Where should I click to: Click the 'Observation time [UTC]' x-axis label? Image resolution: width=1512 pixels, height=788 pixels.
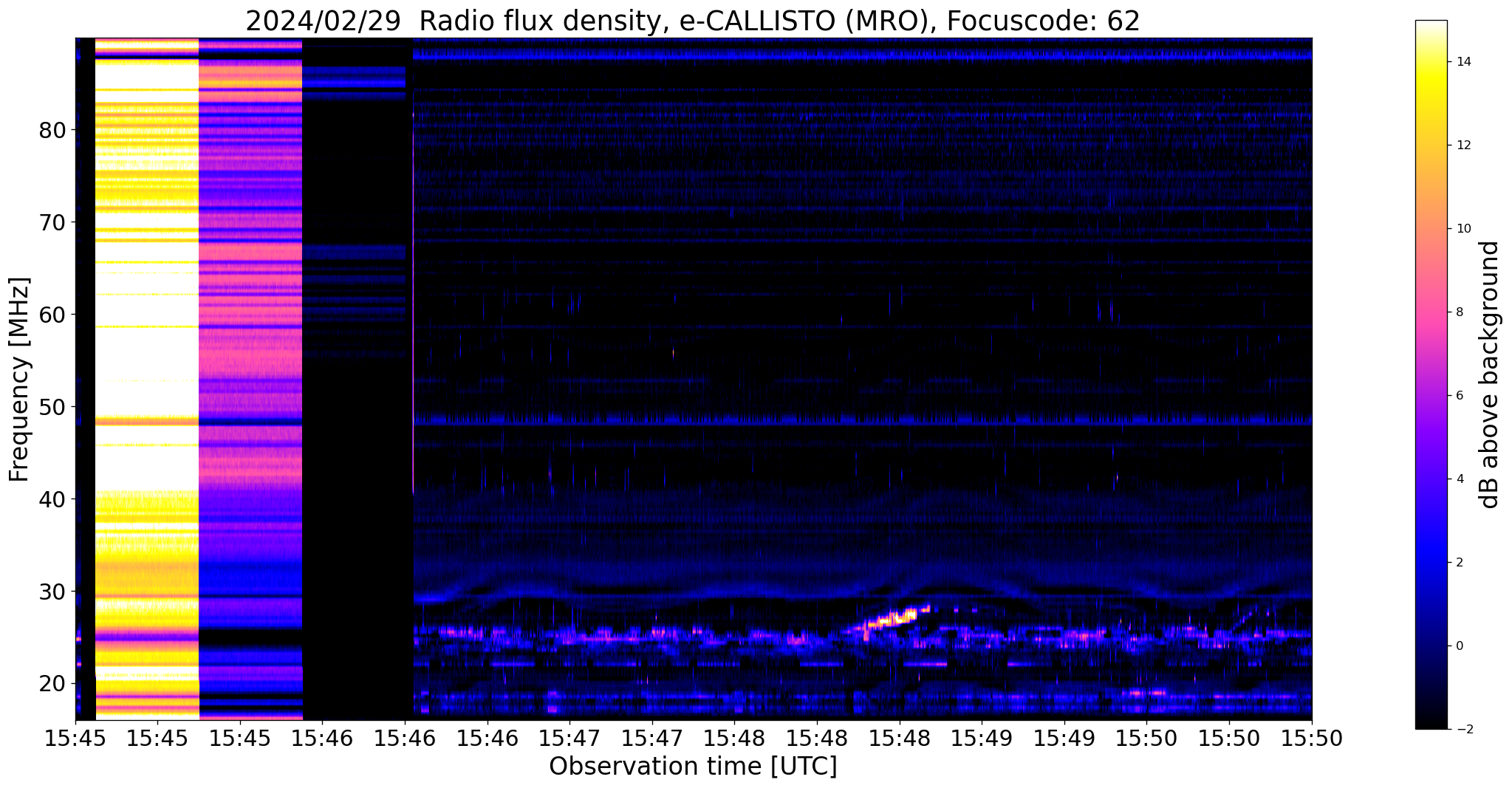[693, 767]
